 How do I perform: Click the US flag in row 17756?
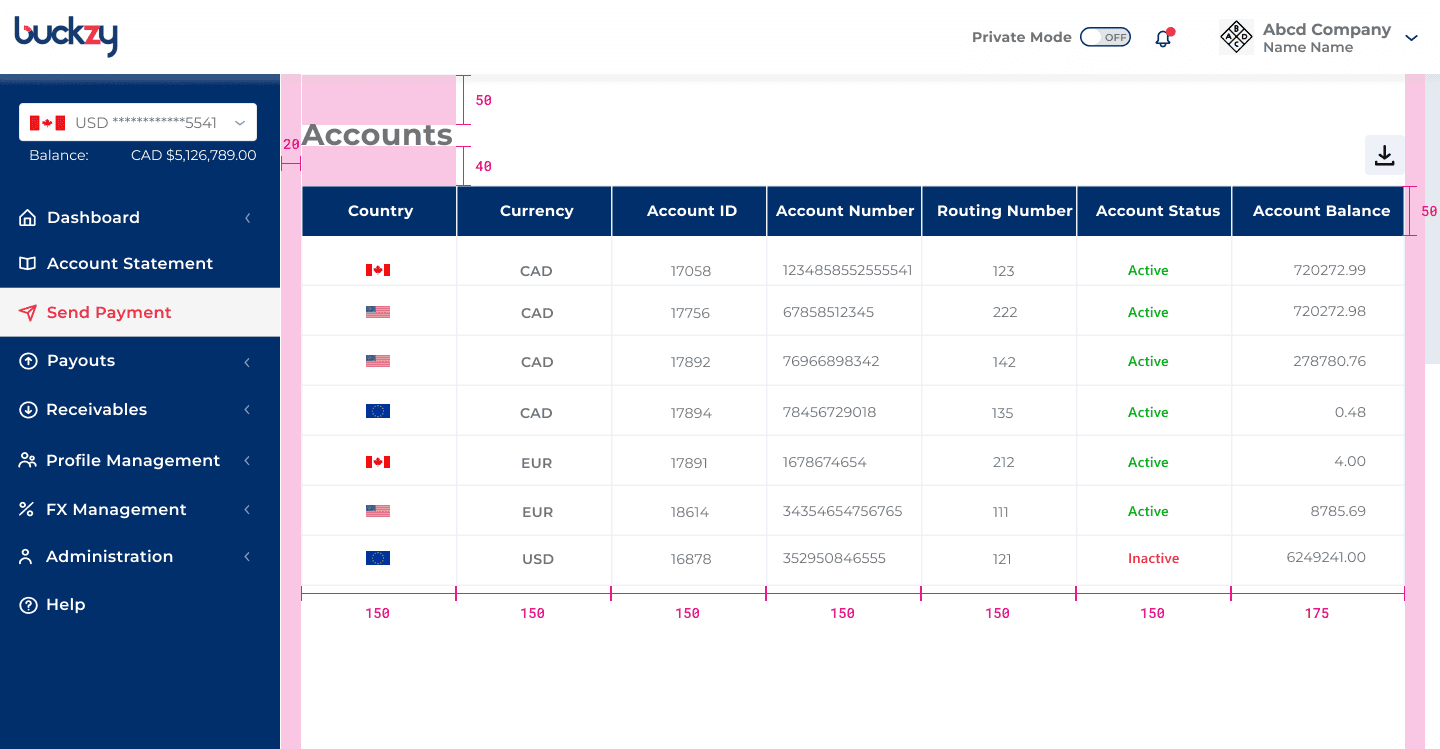point(378,312)
